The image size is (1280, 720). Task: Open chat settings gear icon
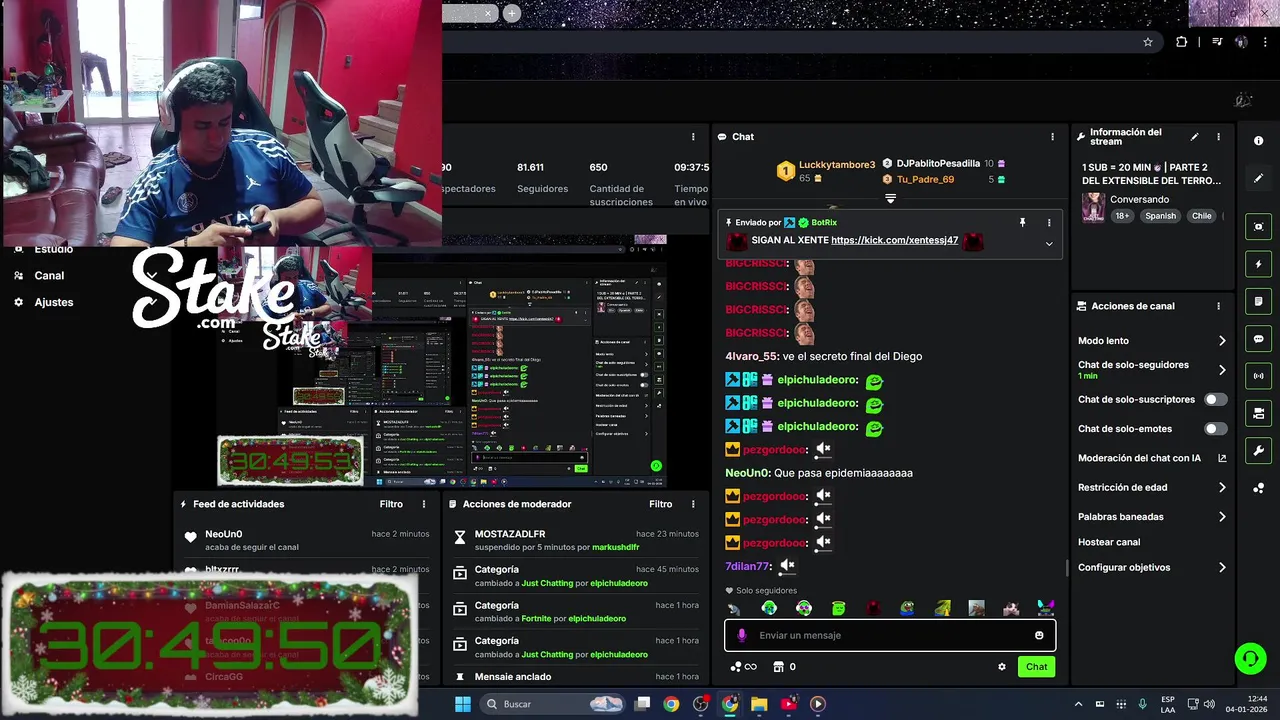tap(1002, 667)
